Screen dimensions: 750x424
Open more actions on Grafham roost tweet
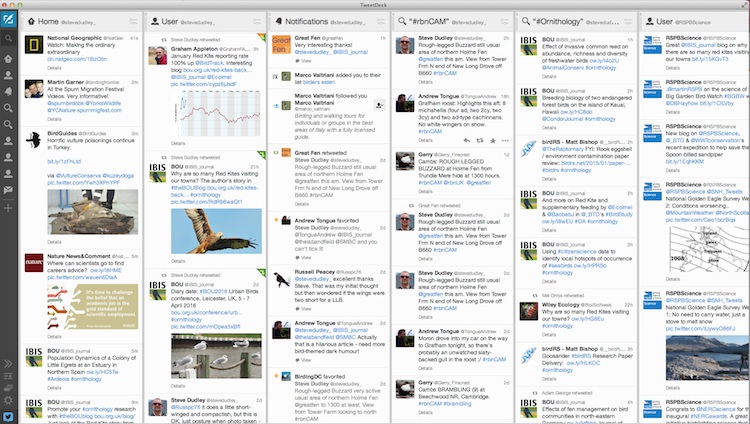(x=505, y=141)
